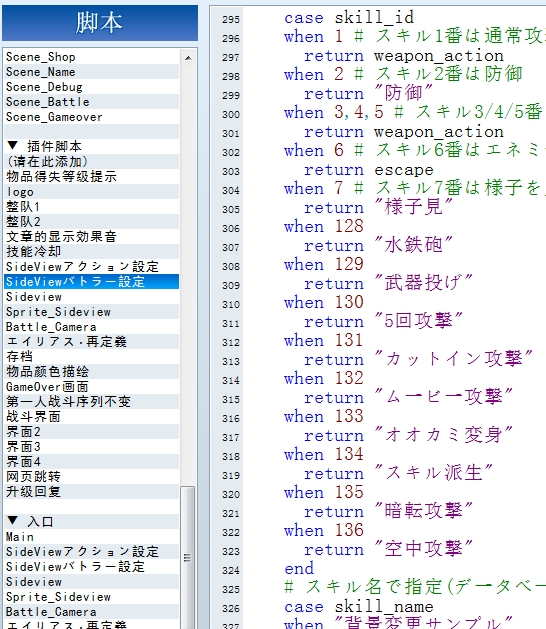Open Scene_Gameover script
This screenshot has height=629, width=546.
91,117
